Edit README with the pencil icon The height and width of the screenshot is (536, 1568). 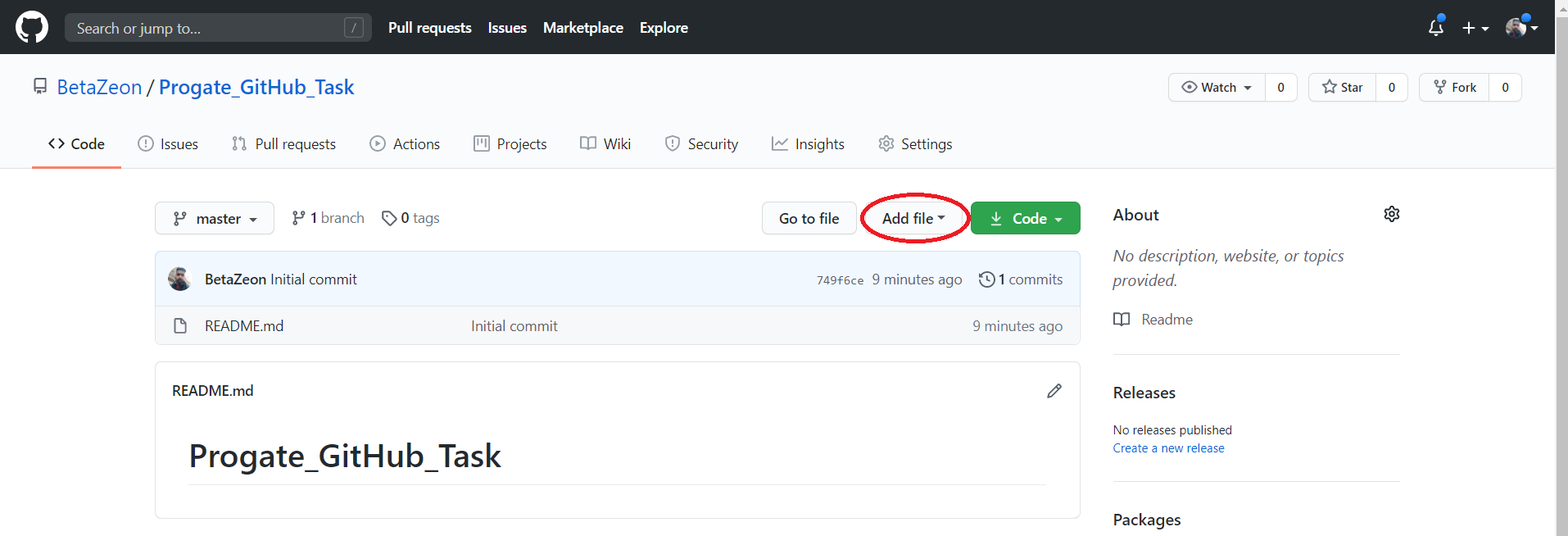(1054, 391)
